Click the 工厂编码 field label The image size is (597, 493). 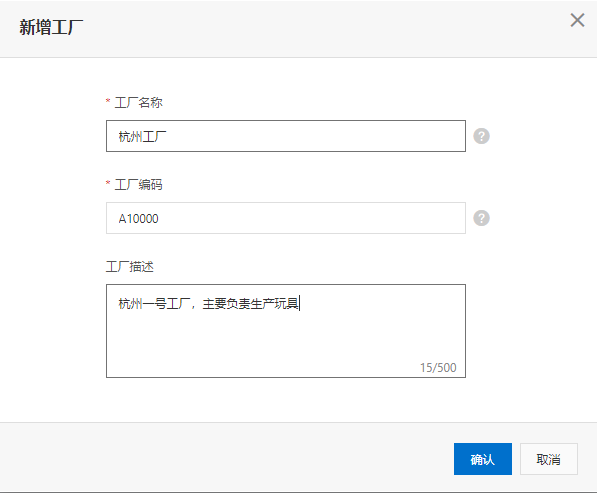[x=139, y=185]
